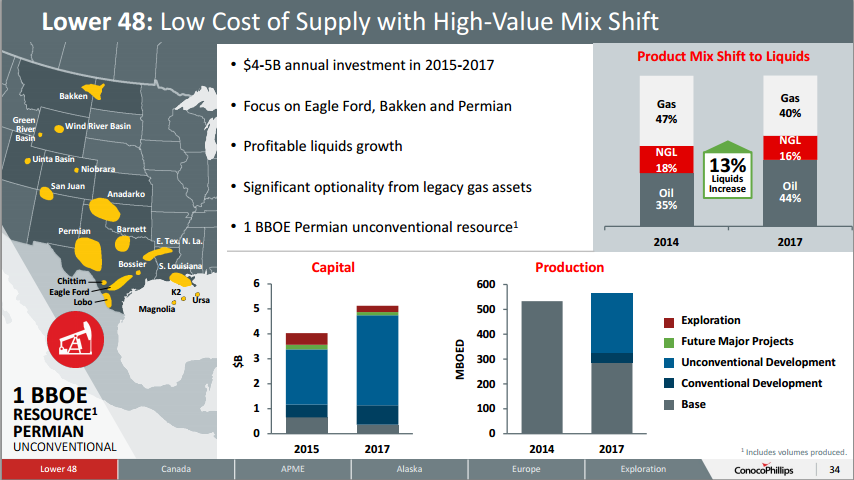Open the Exploration tab in the footer
854x480 pixels.
point(643,469)
